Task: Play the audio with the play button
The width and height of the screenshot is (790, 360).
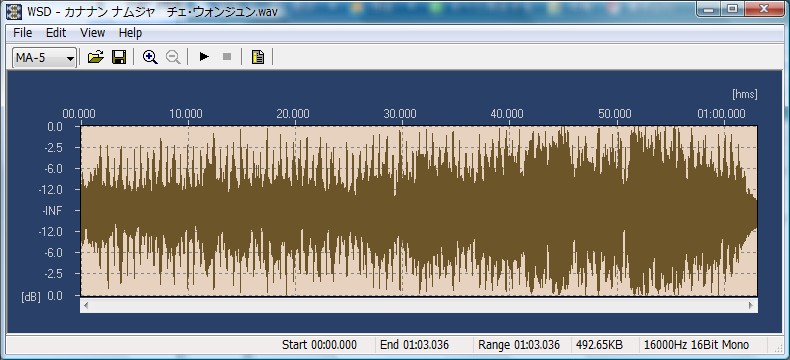Action: (204, 57)
